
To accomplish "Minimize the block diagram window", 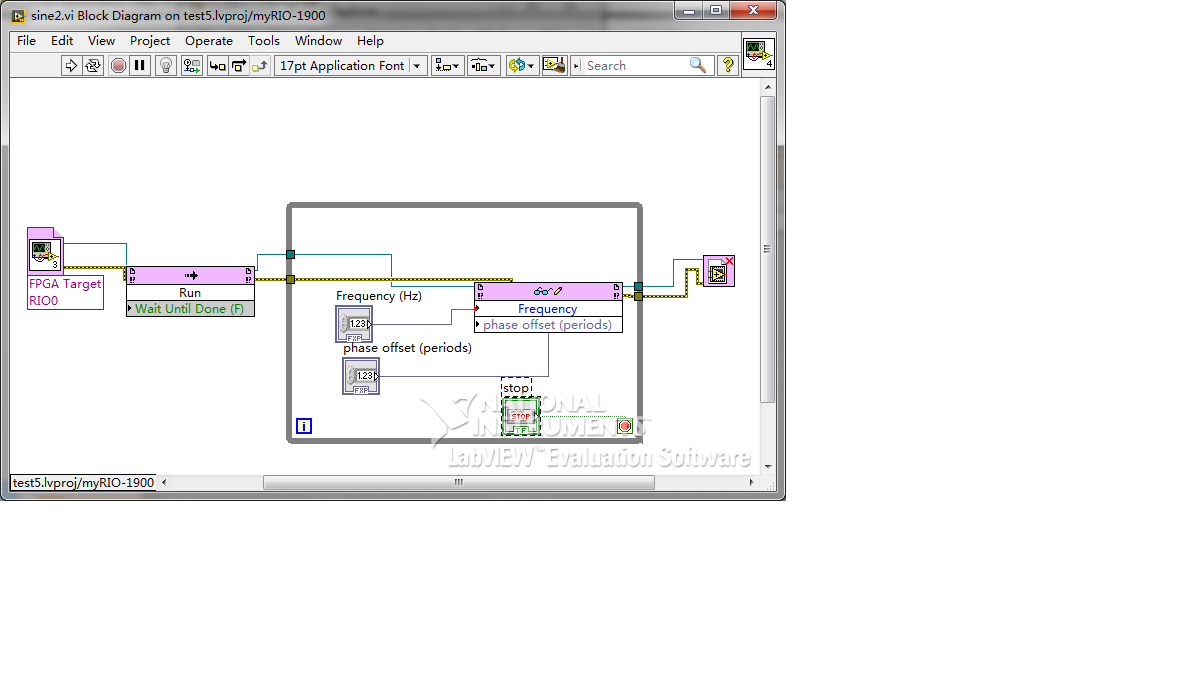I will 689,11.
